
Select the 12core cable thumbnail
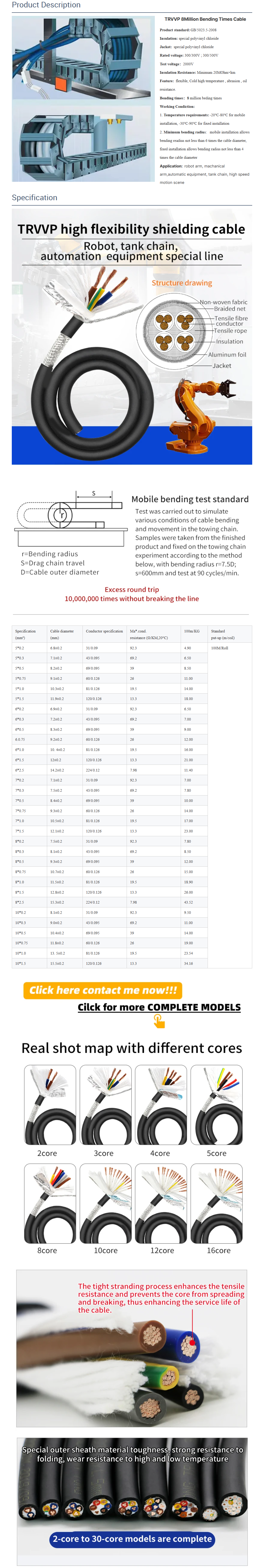point(161,1203)
